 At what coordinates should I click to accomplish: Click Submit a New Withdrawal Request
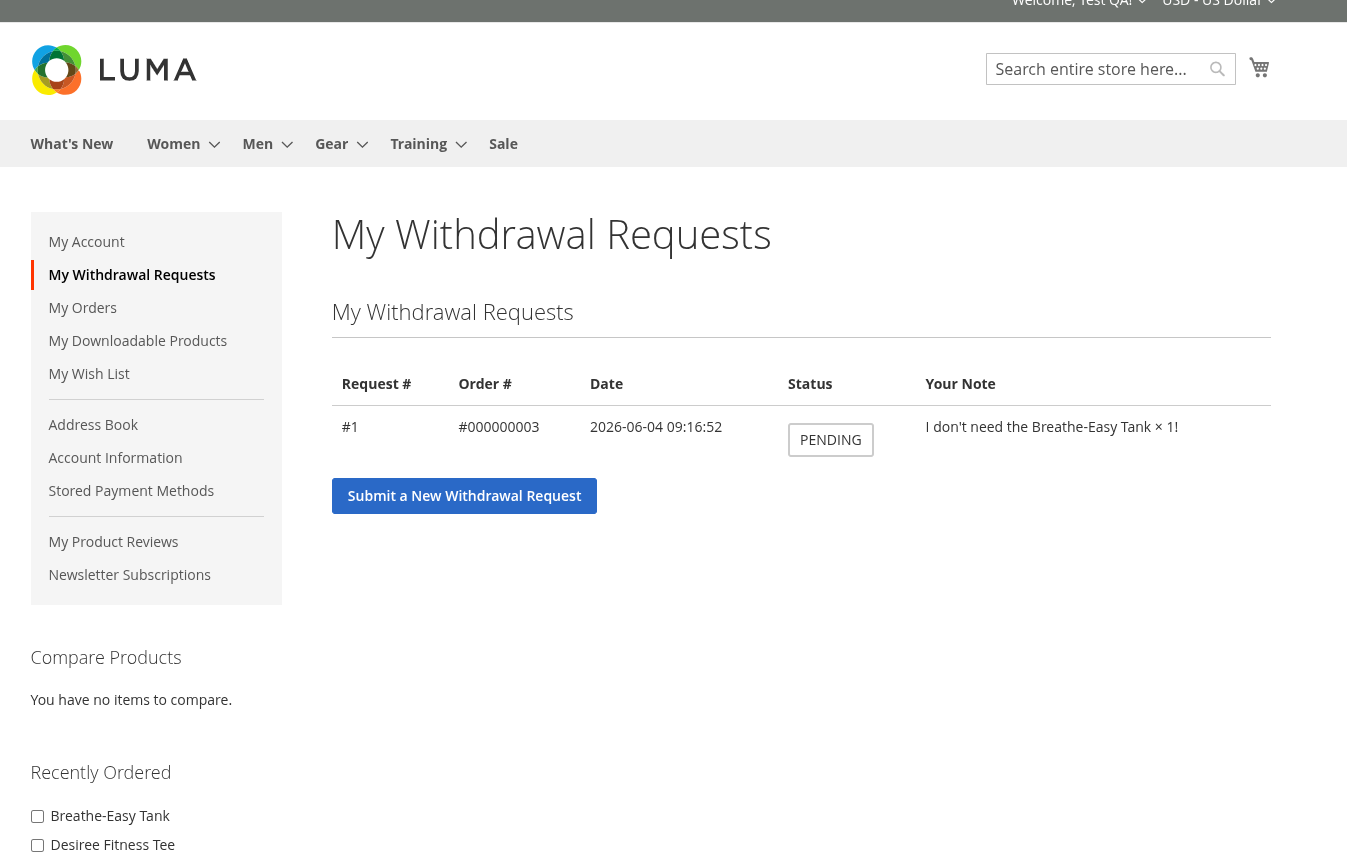pos(464,496)
